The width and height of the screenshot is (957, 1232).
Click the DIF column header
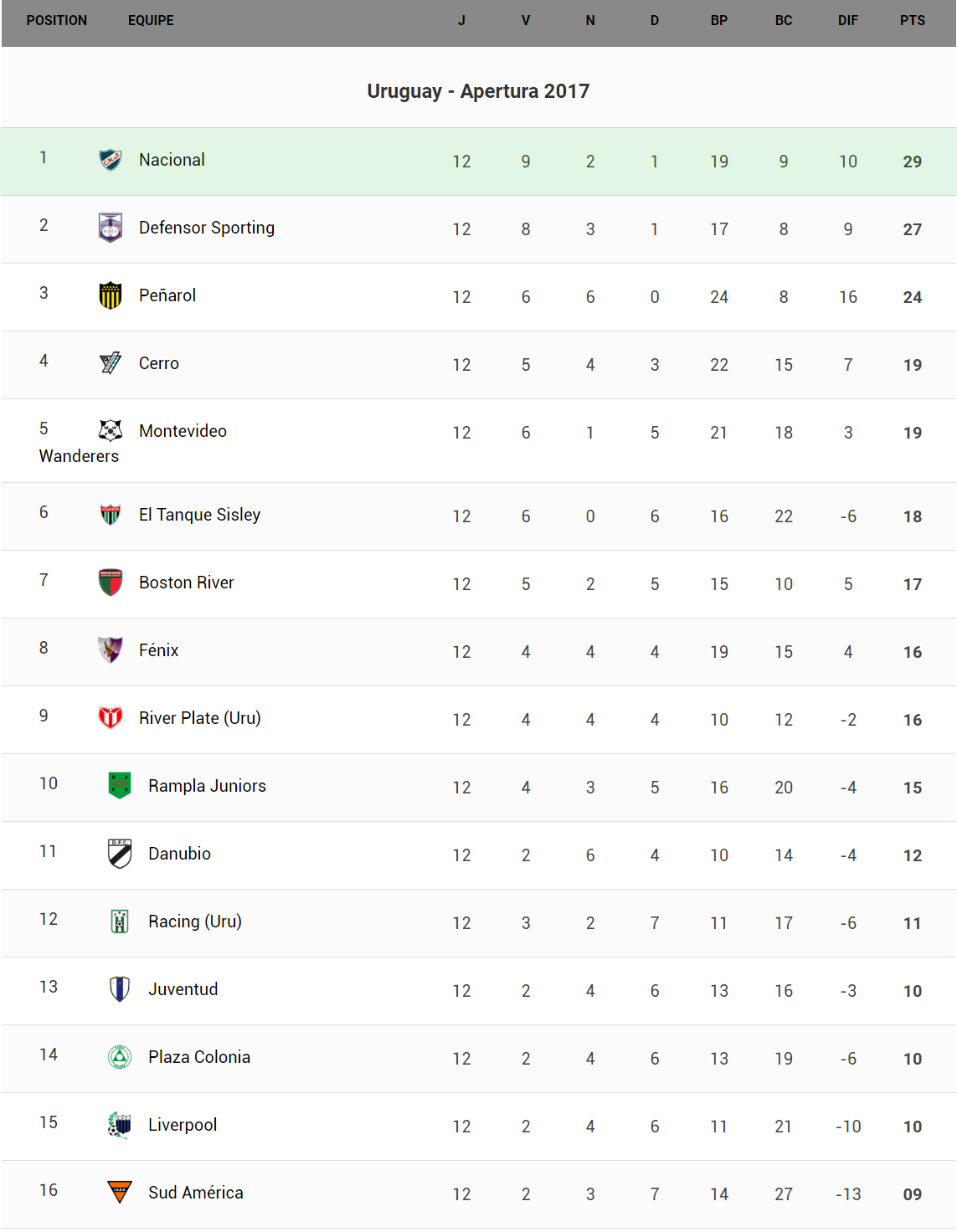pyautogui.click(x=847, y=20)
